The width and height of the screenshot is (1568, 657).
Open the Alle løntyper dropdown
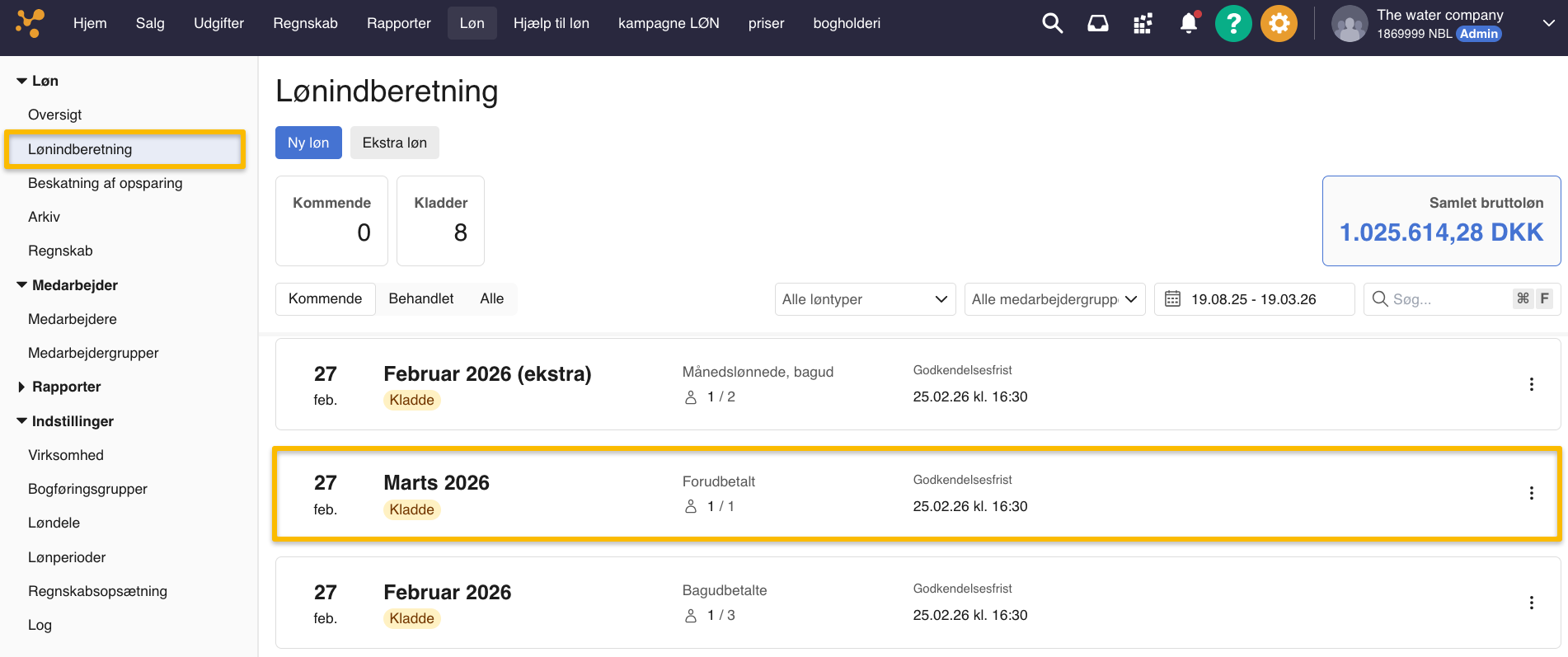(865, 299)
